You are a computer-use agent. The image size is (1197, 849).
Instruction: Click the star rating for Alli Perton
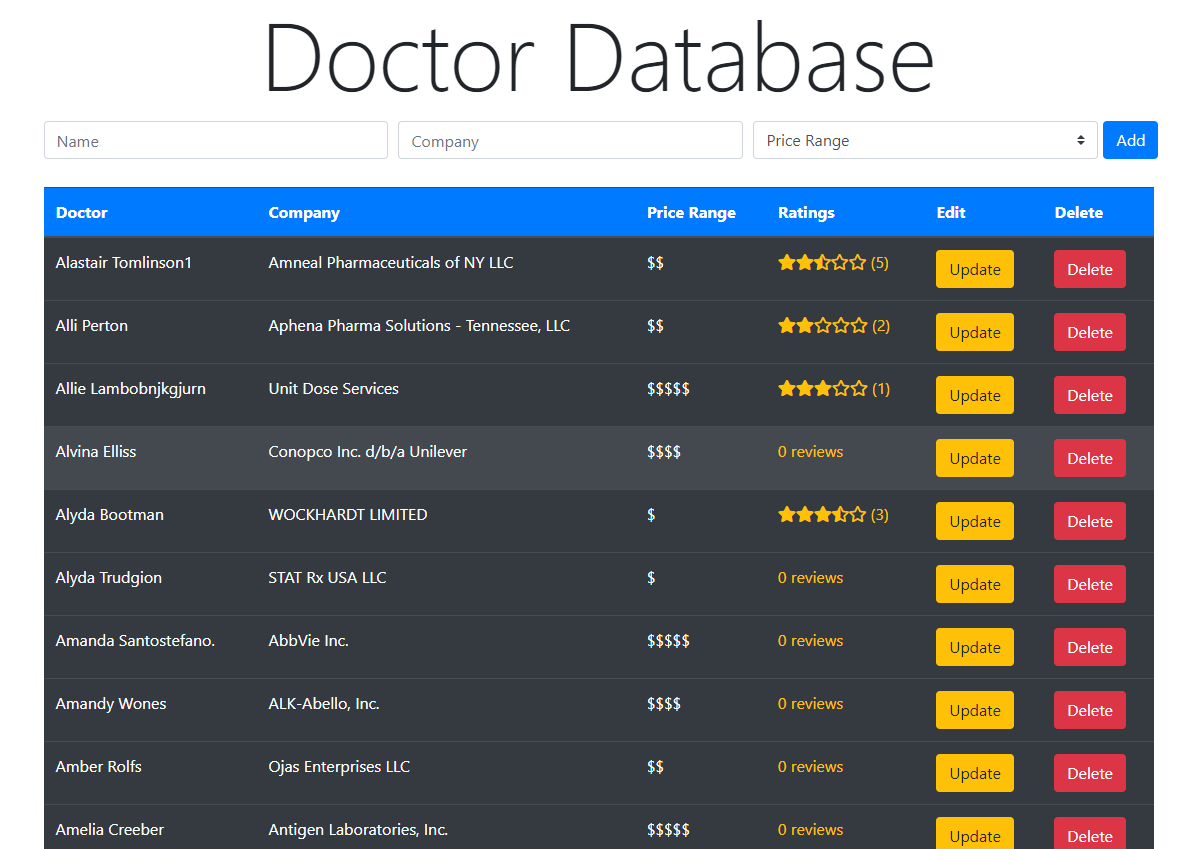pos(822,326)
